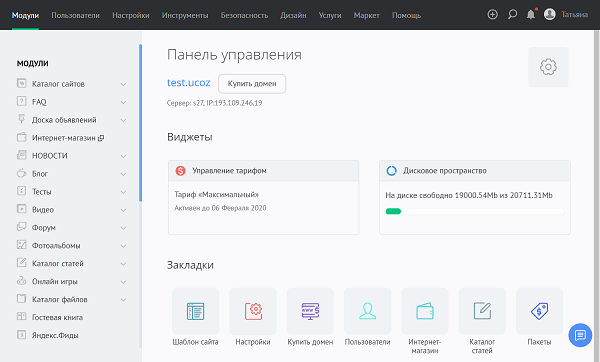Click the Доска объявлений pin icon
Image resolution: width=600 pixels, height=362 pixels.
pos(22,119)
